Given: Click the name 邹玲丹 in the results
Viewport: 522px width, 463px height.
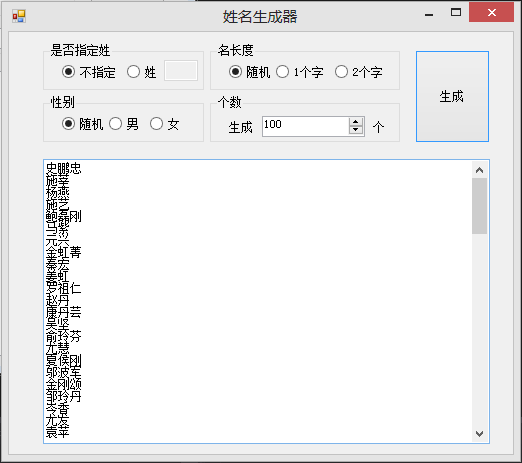Looking at the screenshot, I should coord(63,396).
